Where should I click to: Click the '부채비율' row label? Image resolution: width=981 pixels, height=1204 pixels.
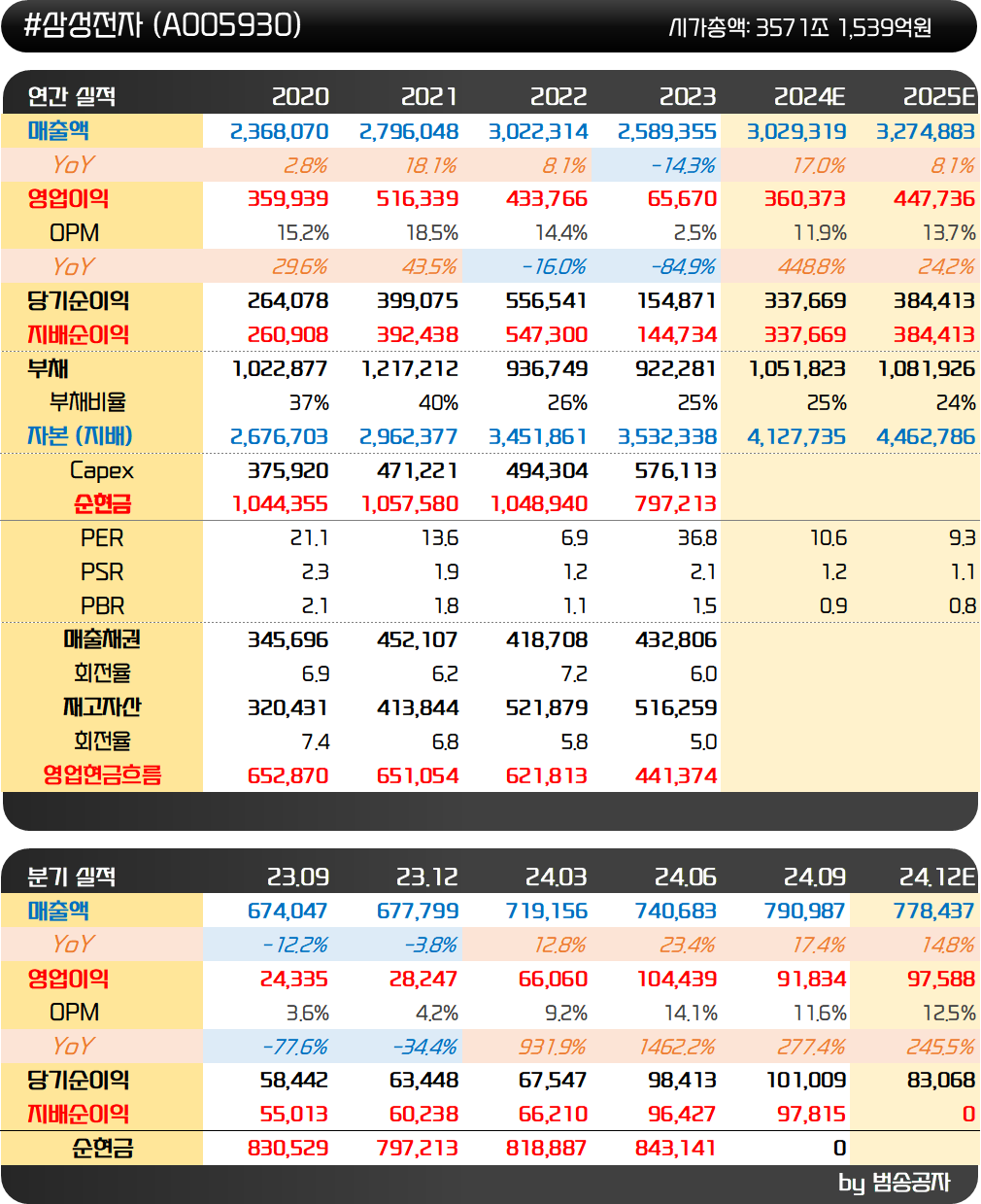88,402
